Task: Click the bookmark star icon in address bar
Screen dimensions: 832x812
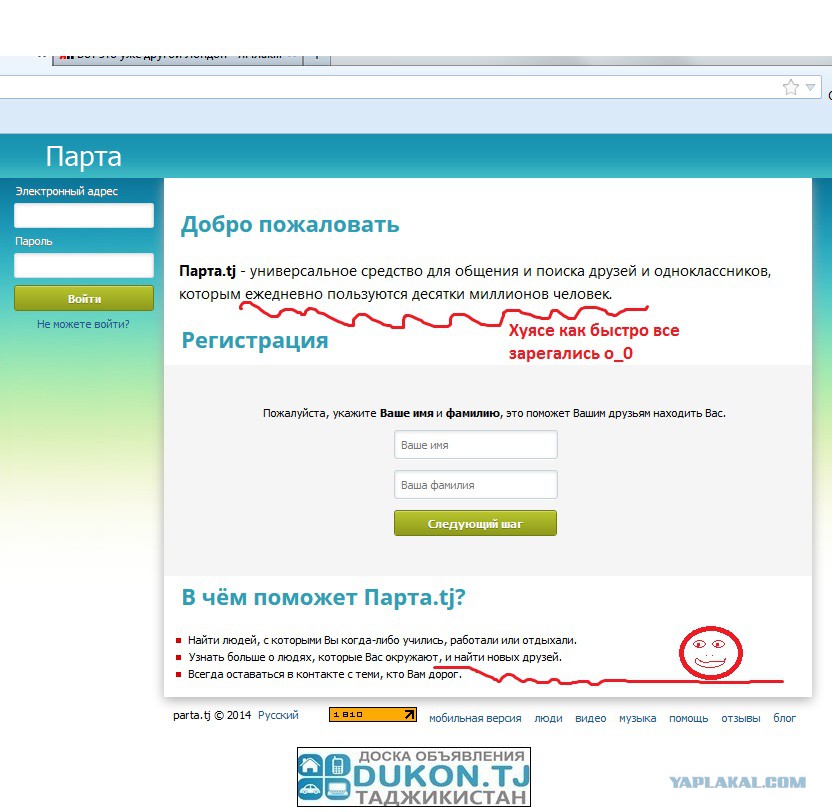Action: click(791, 87)
